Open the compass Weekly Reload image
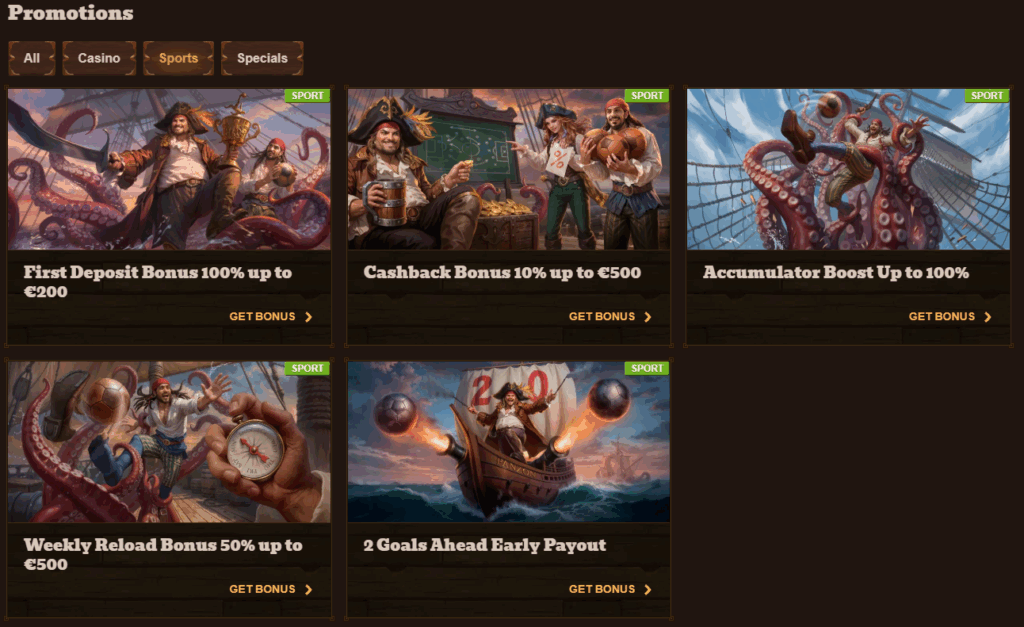This screenshot has width=1024, height=627. click(x=169, y=442)
